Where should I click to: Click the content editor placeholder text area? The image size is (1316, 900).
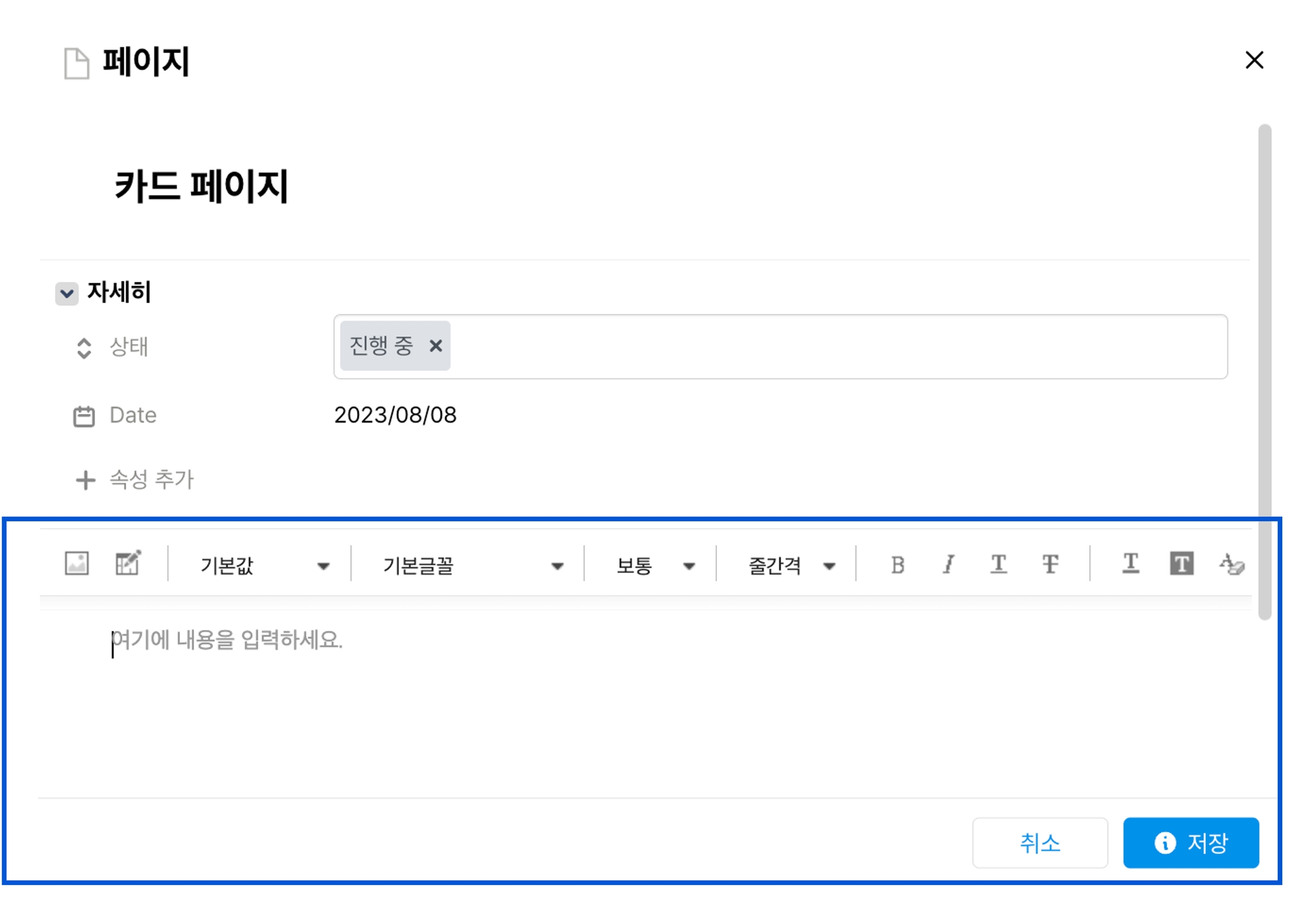click(227, 640)
